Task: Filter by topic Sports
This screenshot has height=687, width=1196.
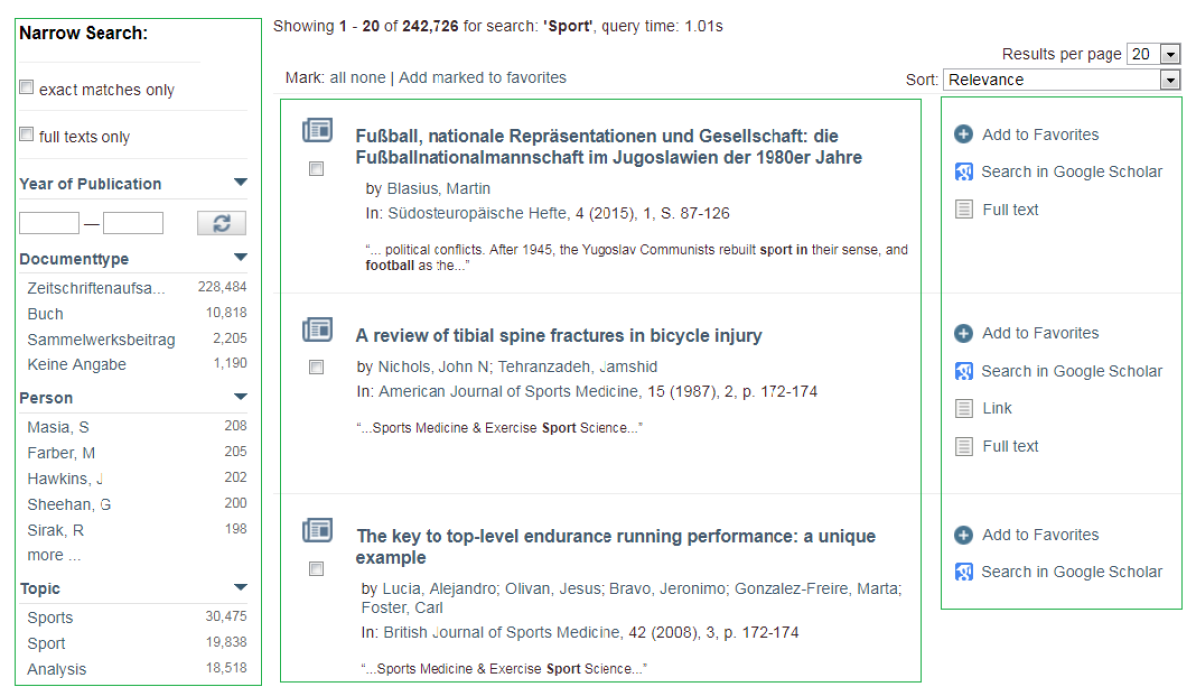Action: pos(50,618)
